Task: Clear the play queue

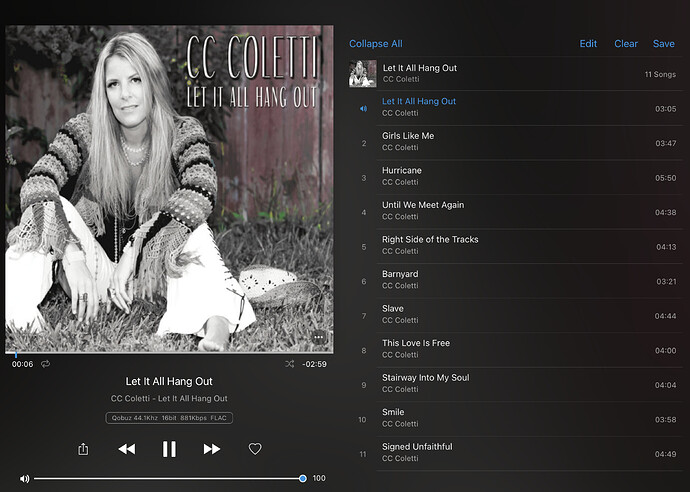Action: [x=626, y=44]
